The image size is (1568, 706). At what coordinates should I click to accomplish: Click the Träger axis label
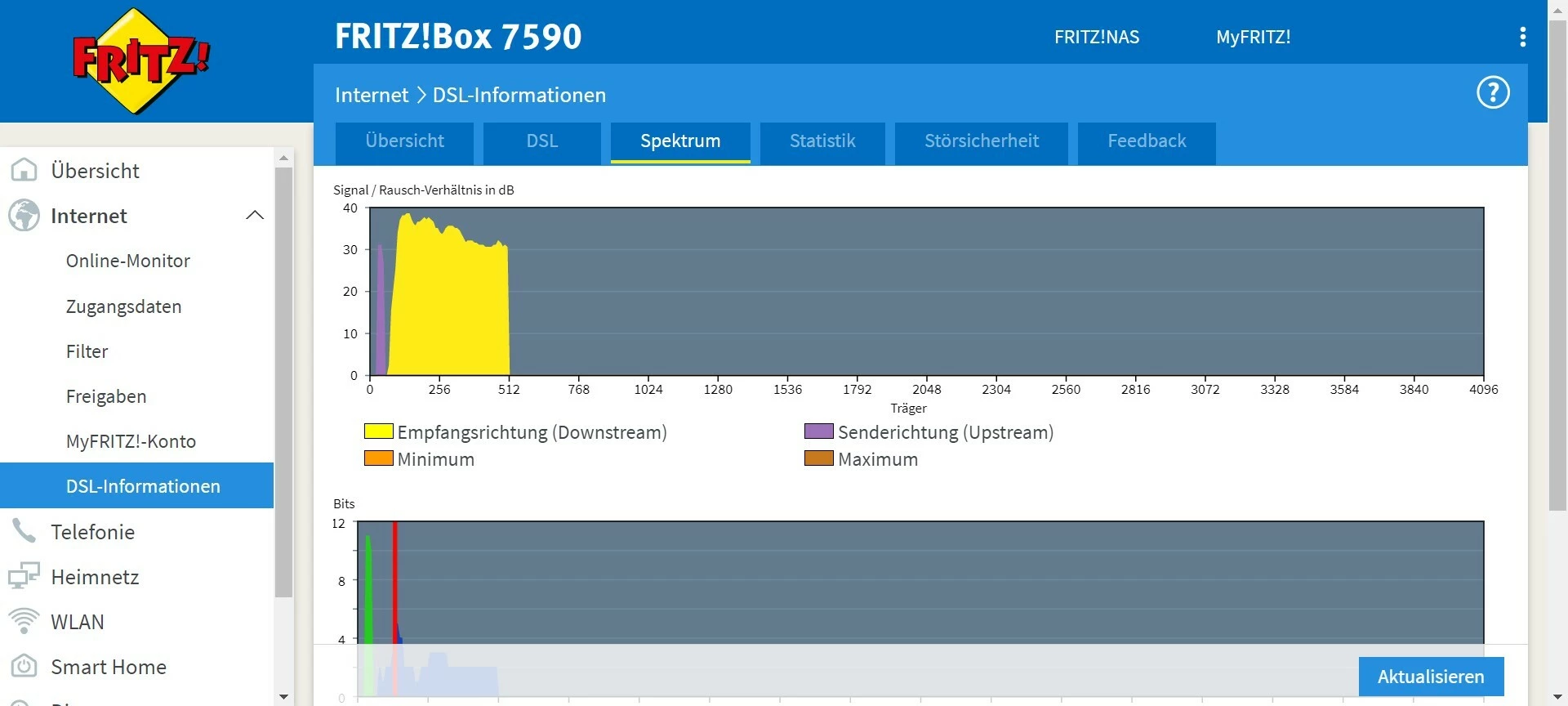point(908,408)
